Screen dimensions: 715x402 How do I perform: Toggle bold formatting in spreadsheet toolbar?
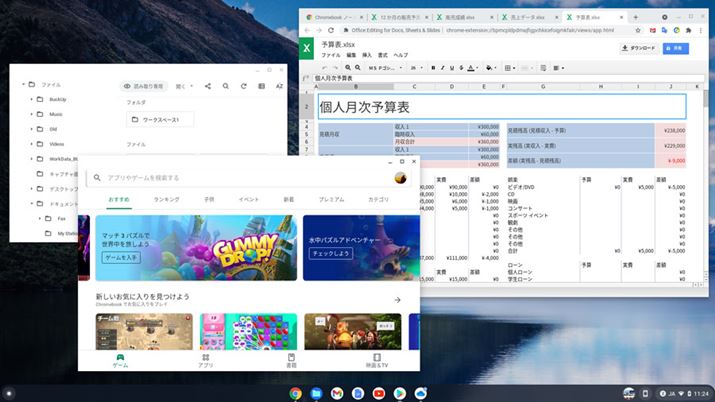click(x=433, y=68)
